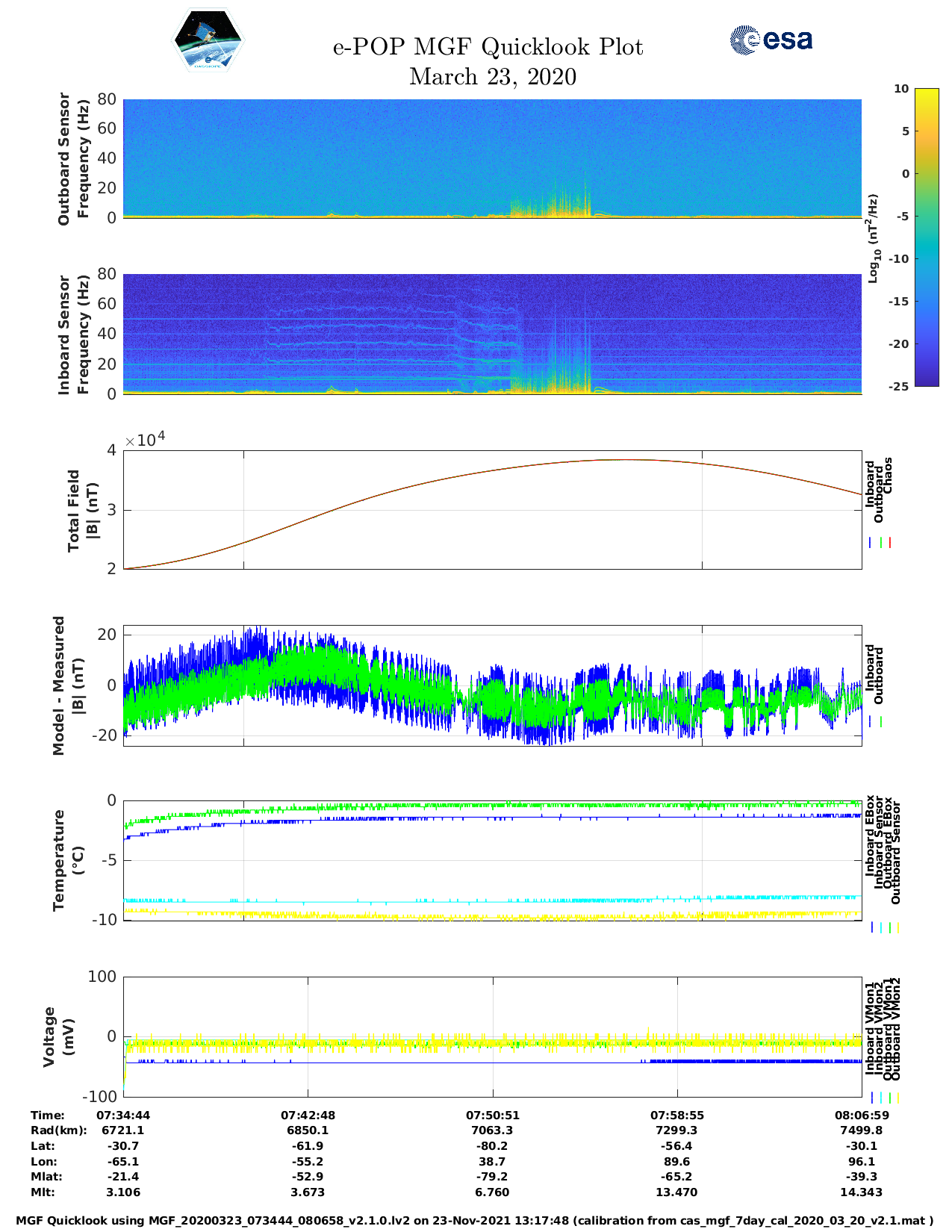This screenshot has width=952, height=1232.
Task: Click the Rad(km) row label
Action: pos(59,1130)
